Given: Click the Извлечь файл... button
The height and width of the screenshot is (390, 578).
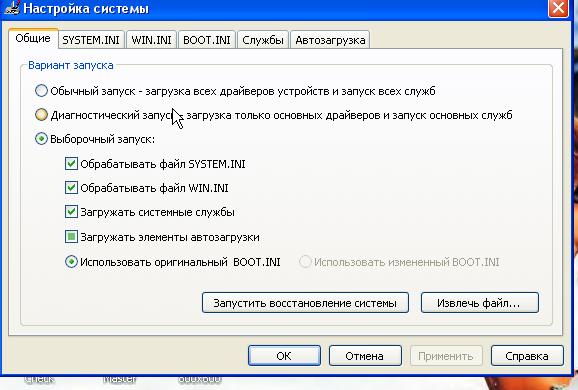Looking at the screenshot, I should pyautogui.click(x=480, y=303).
